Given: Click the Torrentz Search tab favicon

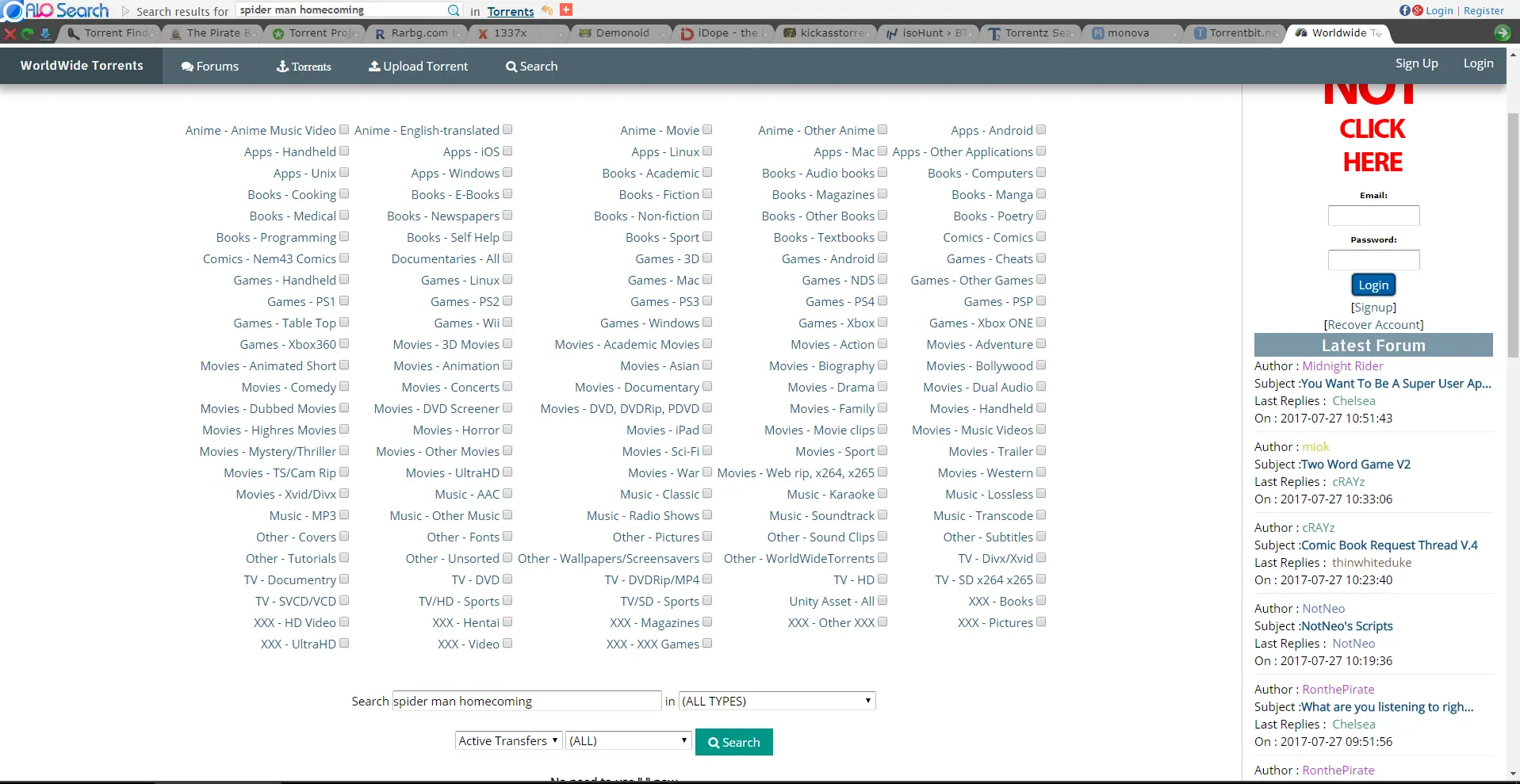Looking at the screenshot, I should click(994, 33).
